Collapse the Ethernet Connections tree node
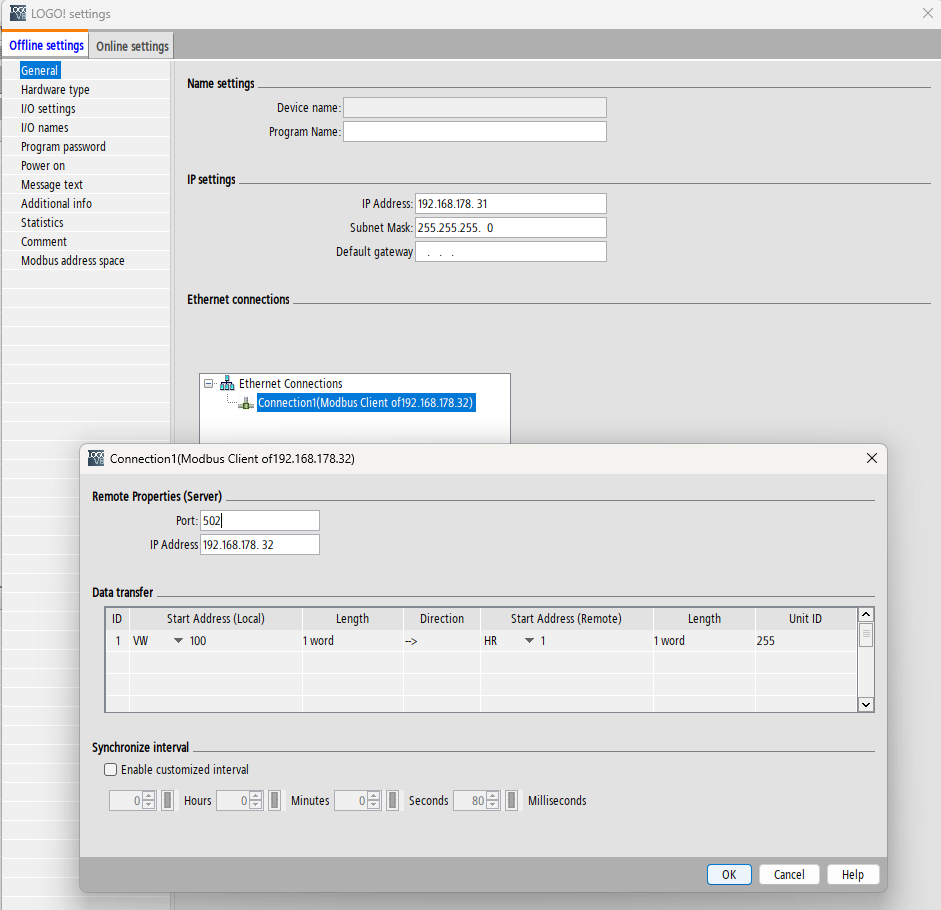This screenshot has width=941, height=910. point(208,384)
